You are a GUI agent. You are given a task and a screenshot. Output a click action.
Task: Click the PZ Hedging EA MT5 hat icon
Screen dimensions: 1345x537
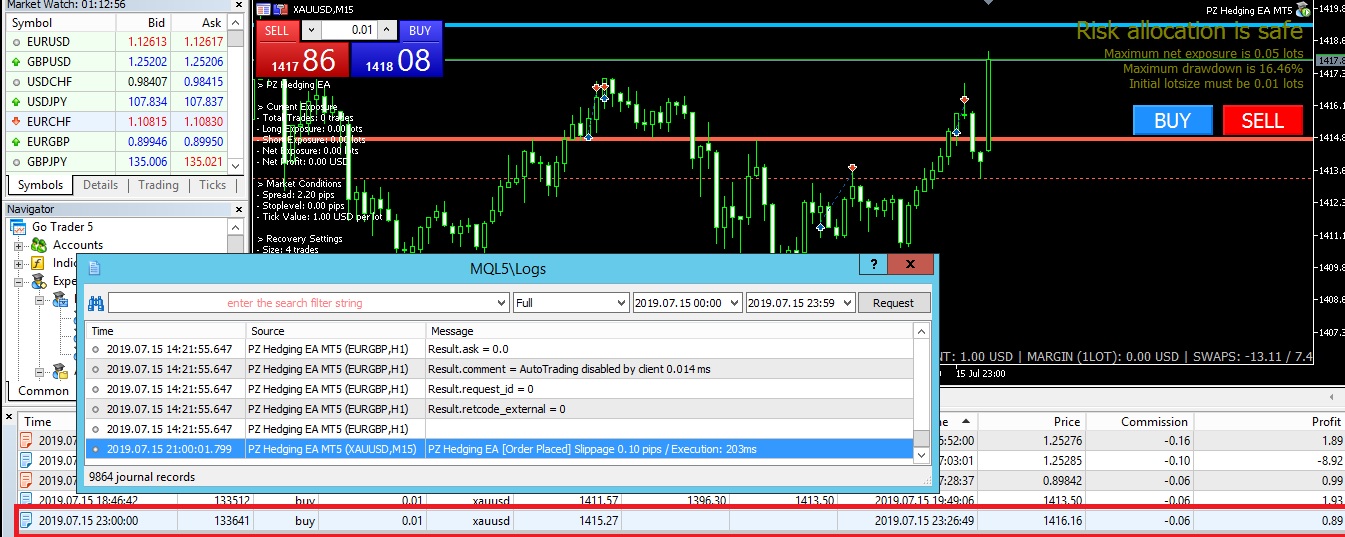[x=1302, y=10]
